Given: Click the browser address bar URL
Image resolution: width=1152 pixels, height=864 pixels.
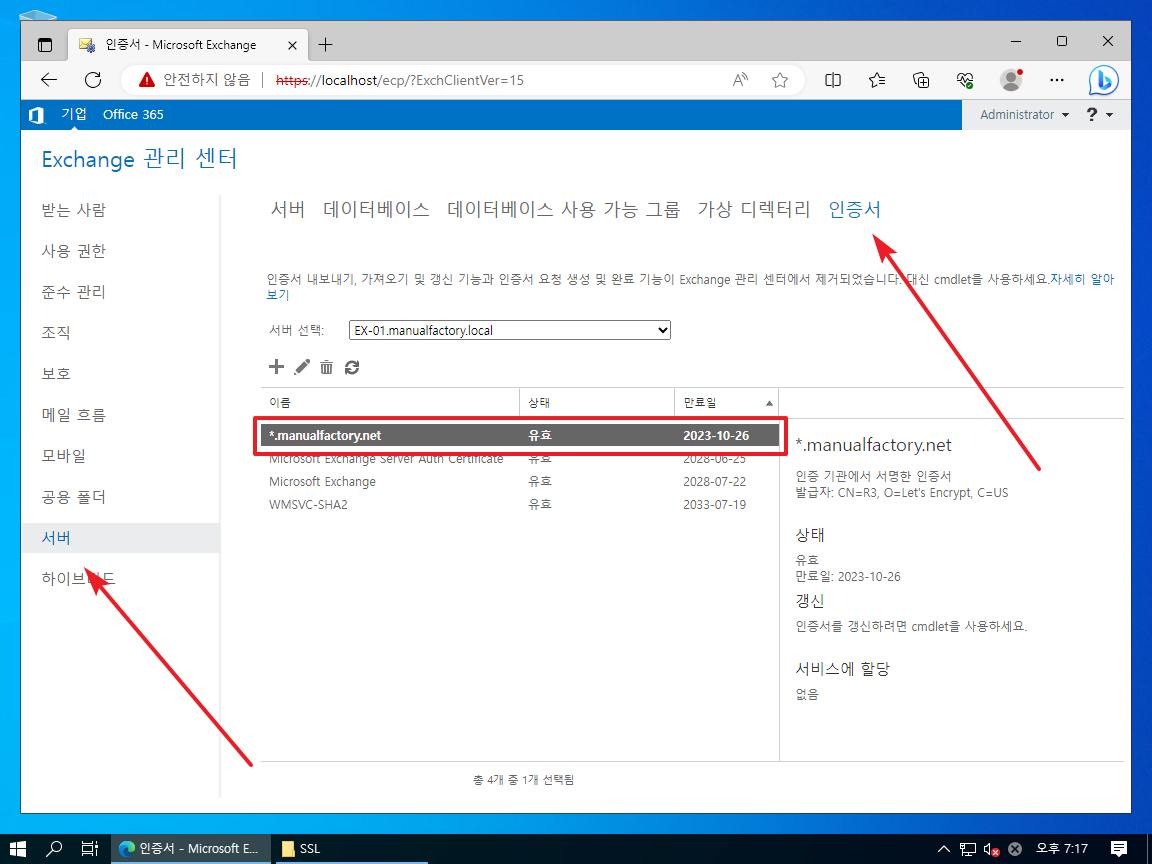Looking at the screenshot, I should (x=400, y=80).
